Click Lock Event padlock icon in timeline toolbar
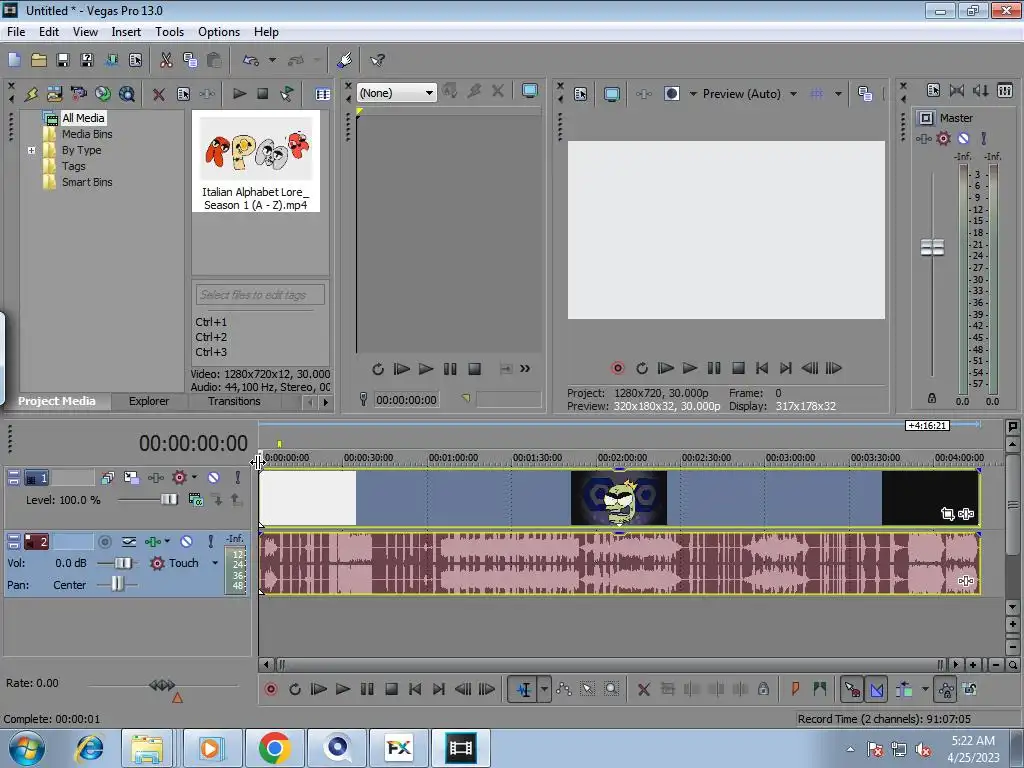1024x768 pixels. (763, 689)
